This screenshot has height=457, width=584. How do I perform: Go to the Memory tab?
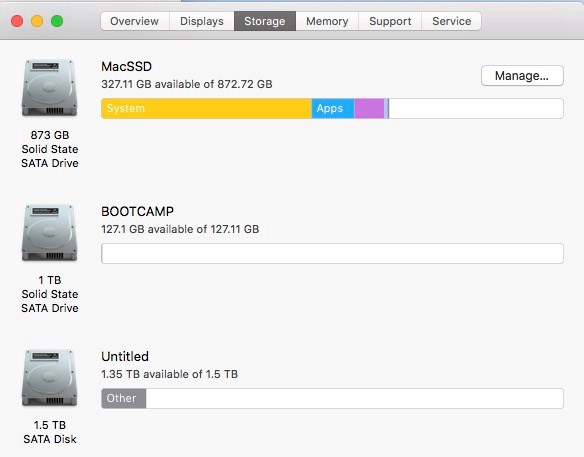coord(327,21)
